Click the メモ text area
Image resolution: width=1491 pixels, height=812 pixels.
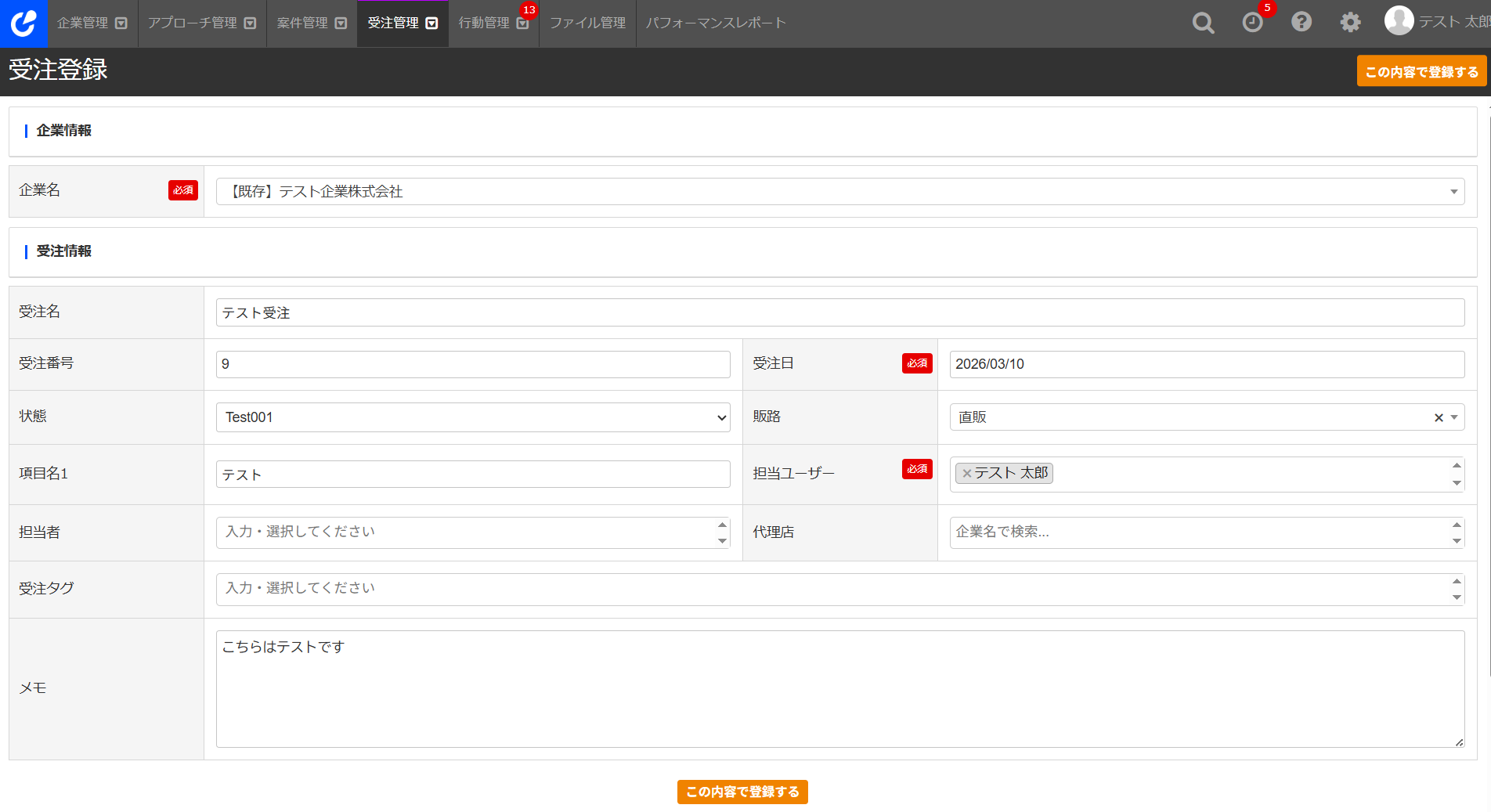tap(840, 689)
